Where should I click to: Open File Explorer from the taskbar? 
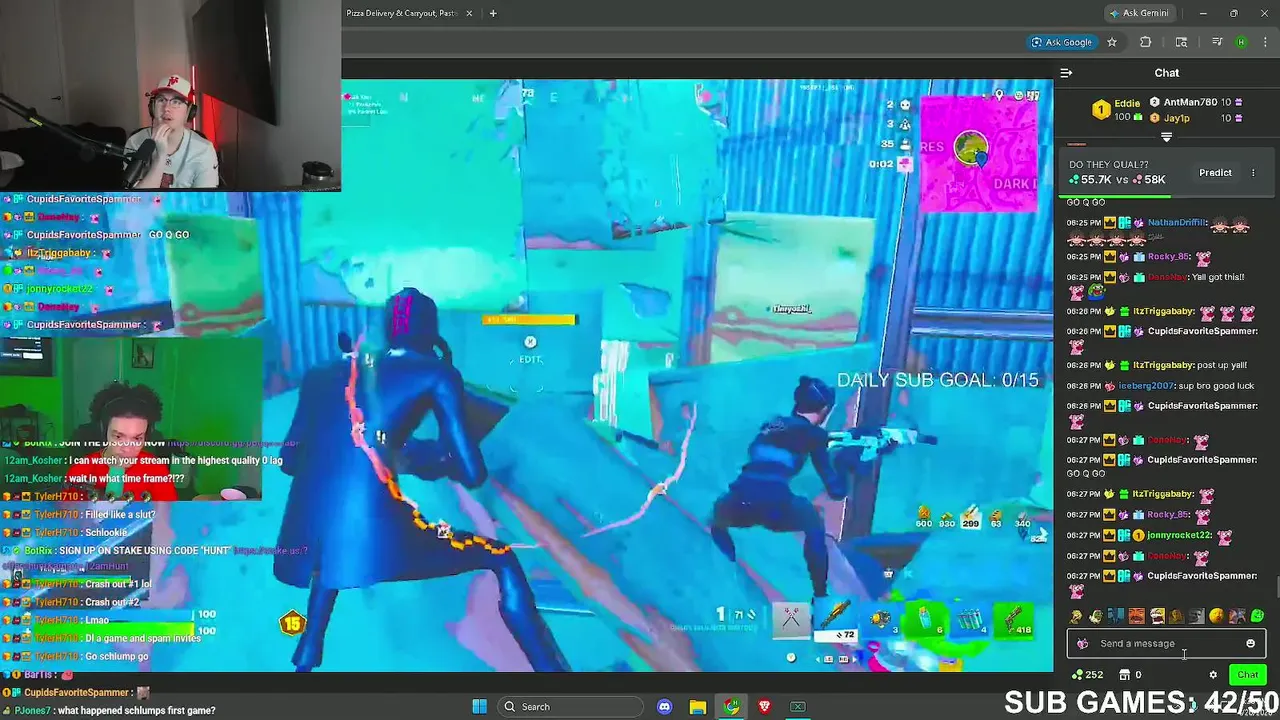(698, 707)
